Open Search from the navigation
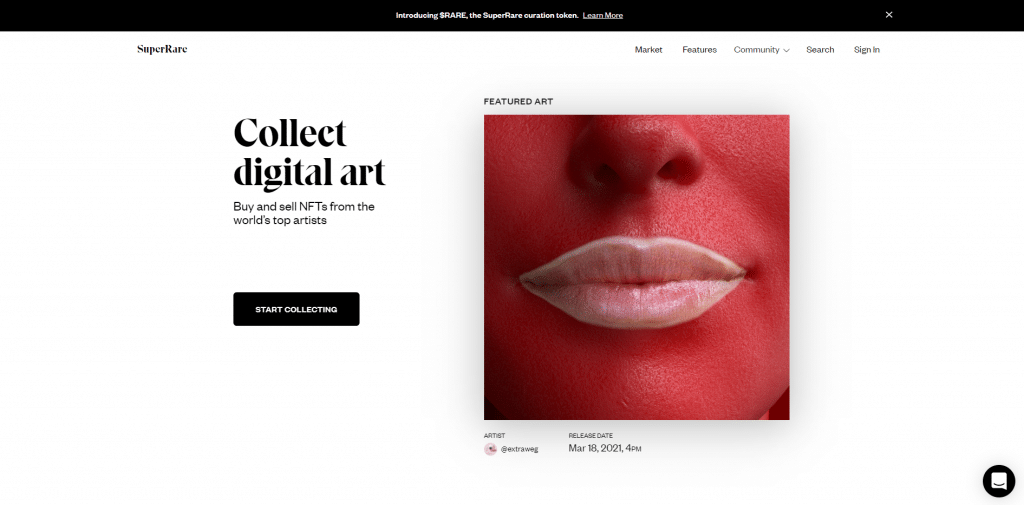This screenshot has width=1024, height=505. pyautogui.click(x=820, y=50)
